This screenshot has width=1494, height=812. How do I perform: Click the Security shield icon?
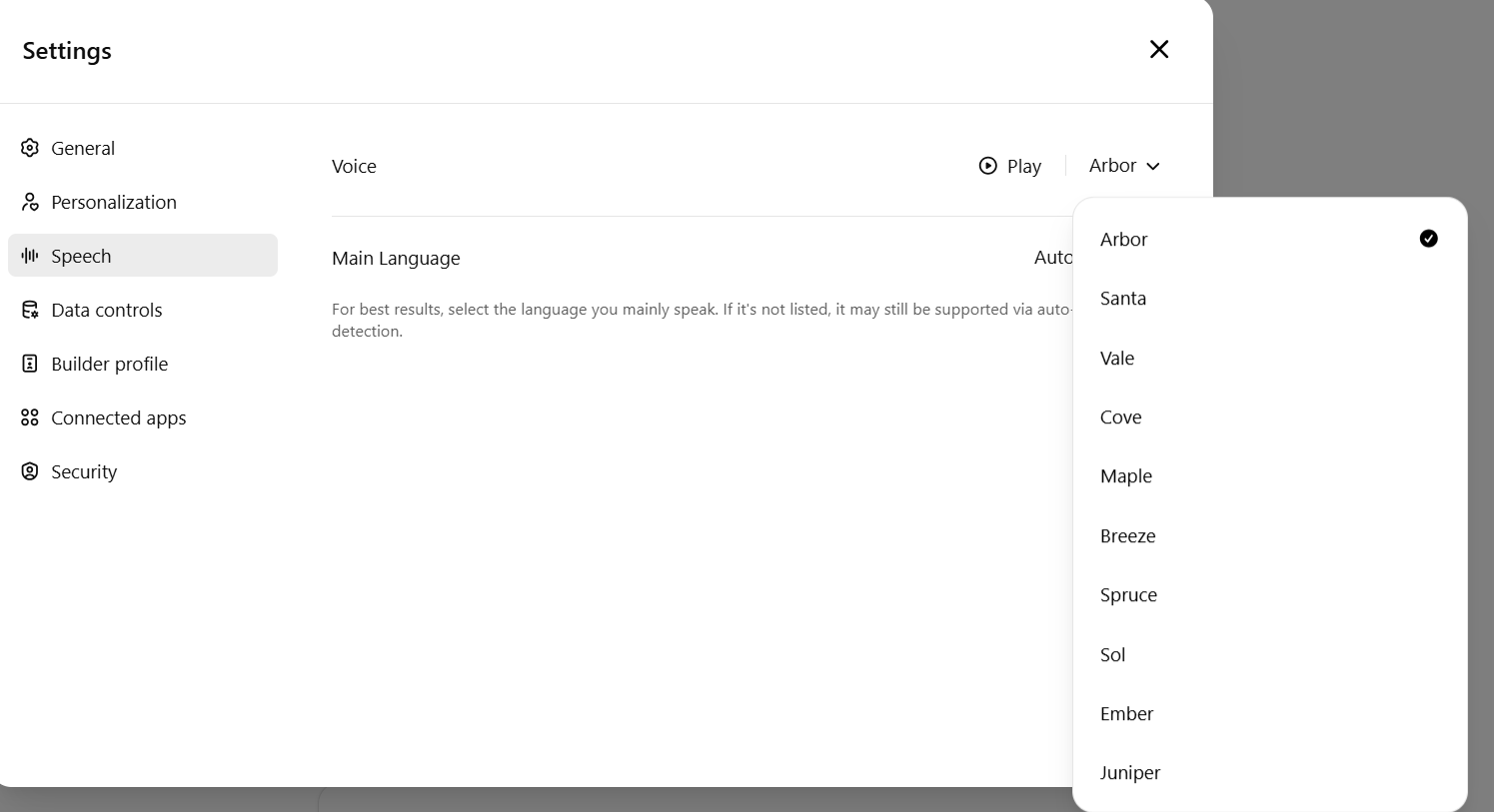pyautogui.click(x=30, y=471)
